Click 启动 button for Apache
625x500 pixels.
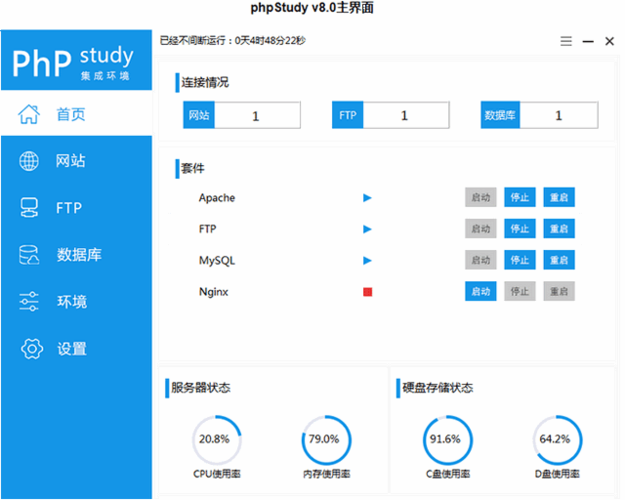click(x=481, y=197)
